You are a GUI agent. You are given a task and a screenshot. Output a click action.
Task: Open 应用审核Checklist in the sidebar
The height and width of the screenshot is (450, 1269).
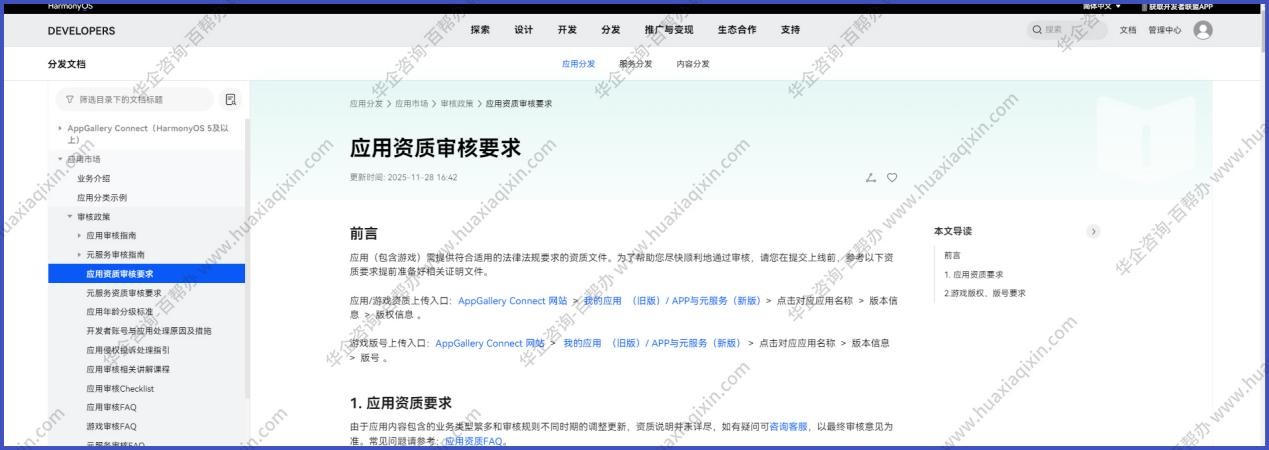tap(120, 388)
